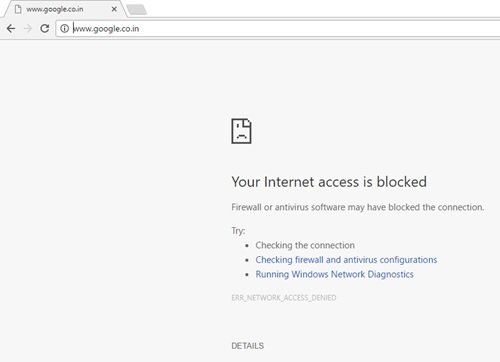Click the firewall or antivirus blocked message
The width and height of the screenshot is (500, 362).
pos(358,207)
